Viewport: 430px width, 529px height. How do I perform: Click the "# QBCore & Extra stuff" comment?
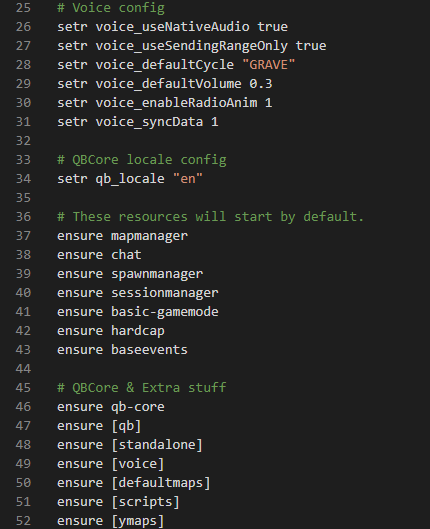click(142, 388)
